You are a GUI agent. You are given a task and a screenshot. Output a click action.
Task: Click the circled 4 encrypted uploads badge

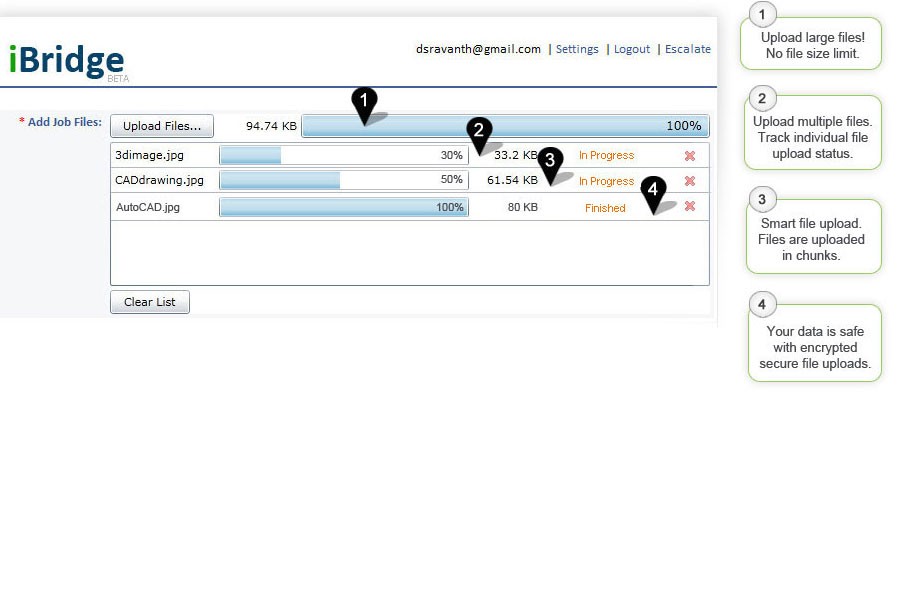pos(762,304)
